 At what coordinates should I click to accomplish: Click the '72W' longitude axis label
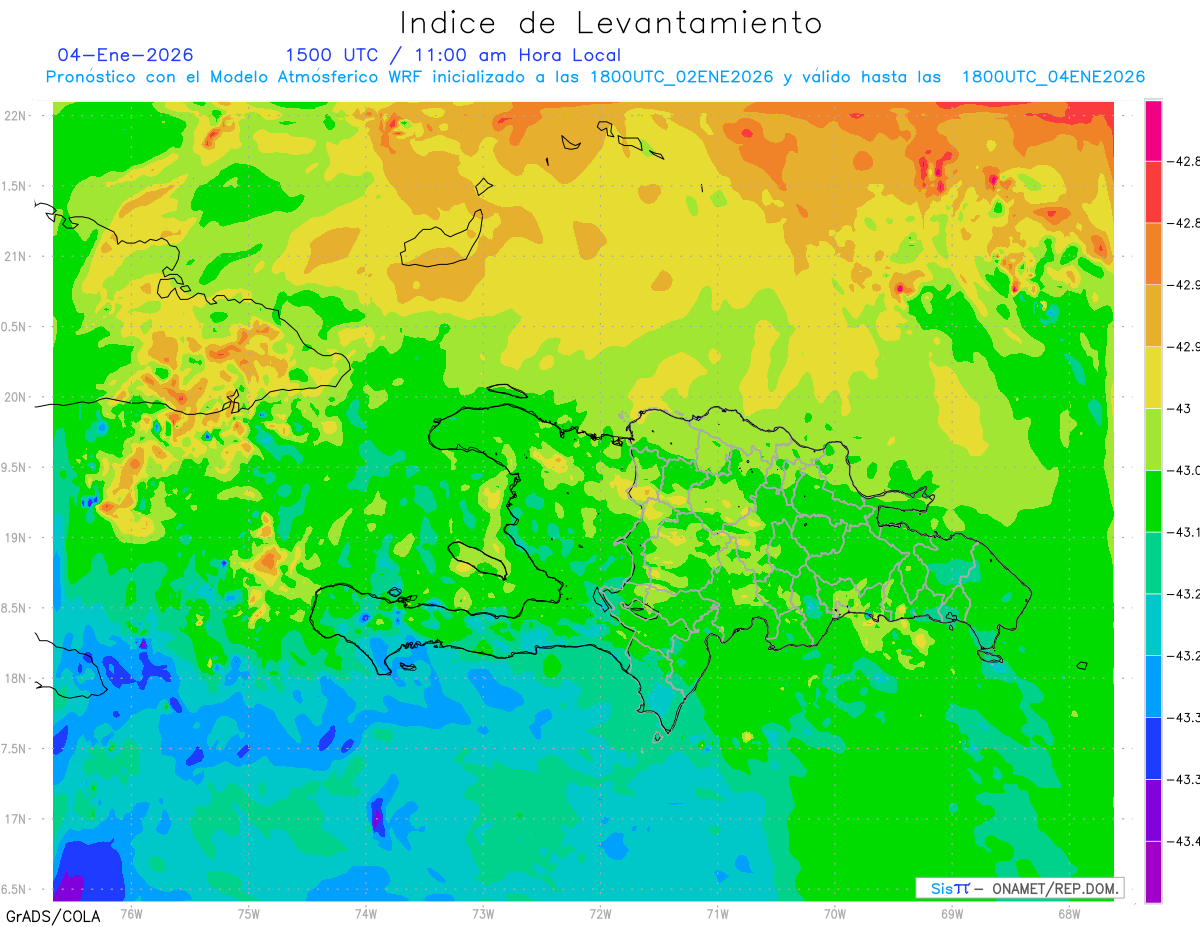pos(600,914)
